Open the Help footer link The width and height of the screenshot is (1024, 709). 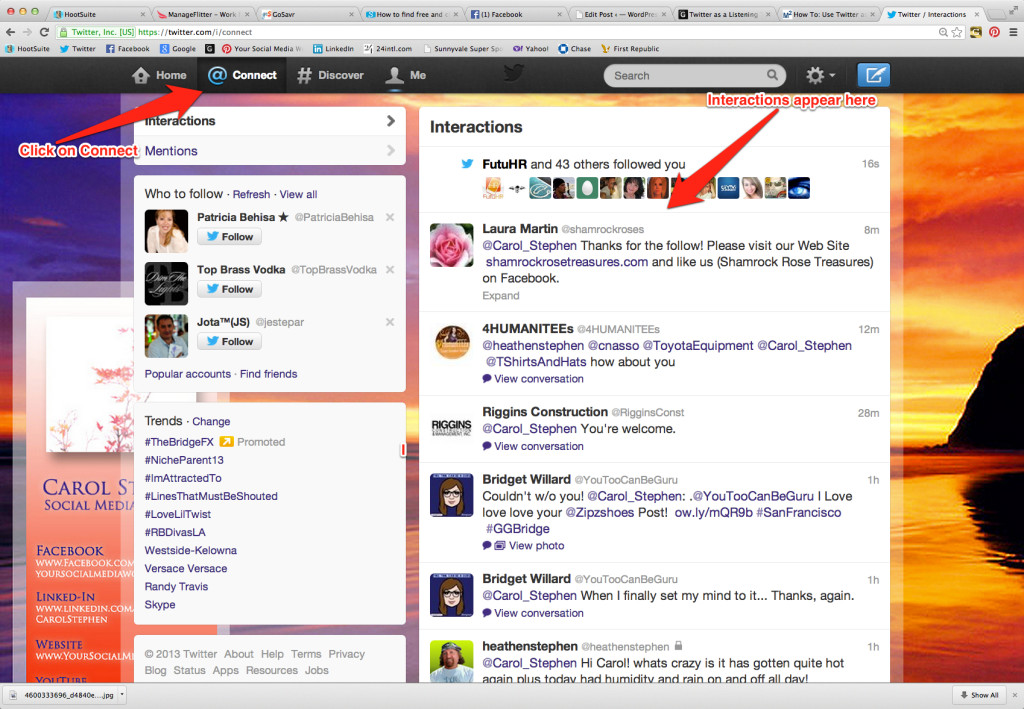(272, 654)
